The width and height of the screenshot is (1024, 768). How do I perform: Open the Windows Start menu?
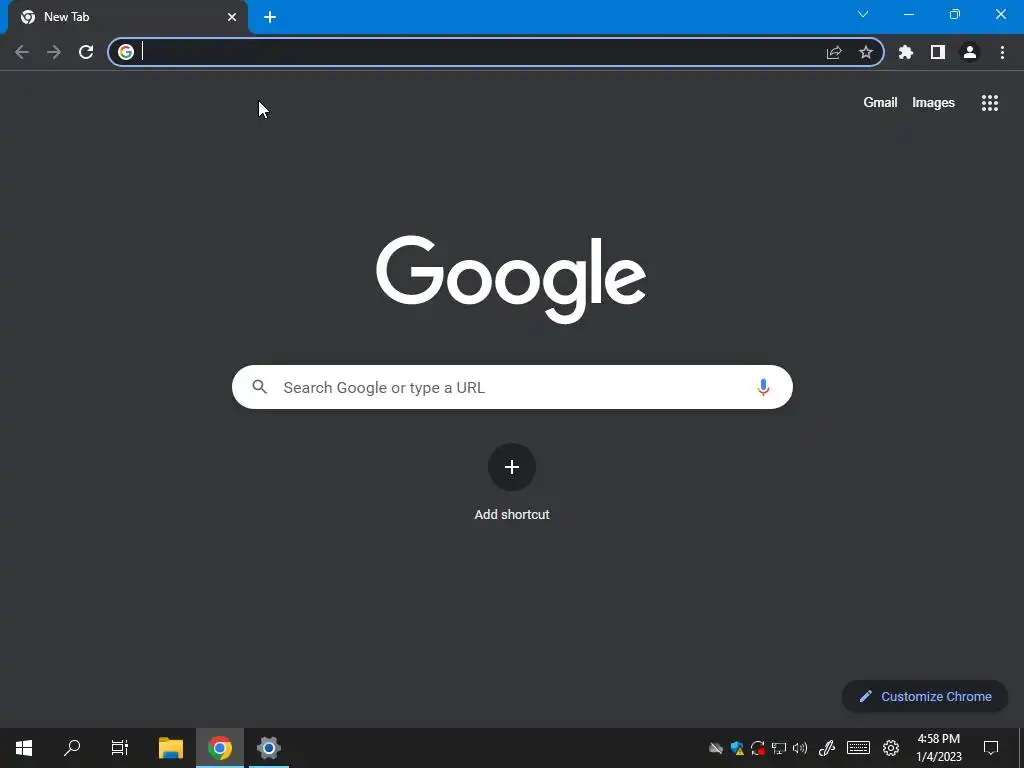coord(24,748)
